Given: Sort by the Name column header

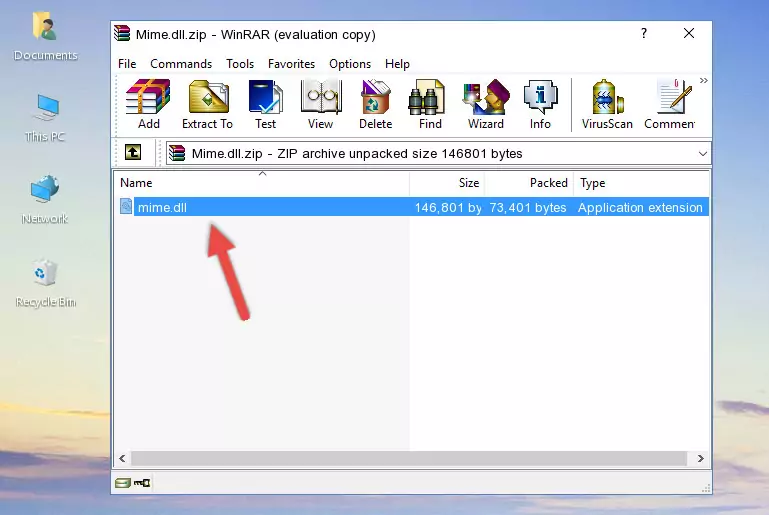Looking at the screenshot, I should (262, 183).
